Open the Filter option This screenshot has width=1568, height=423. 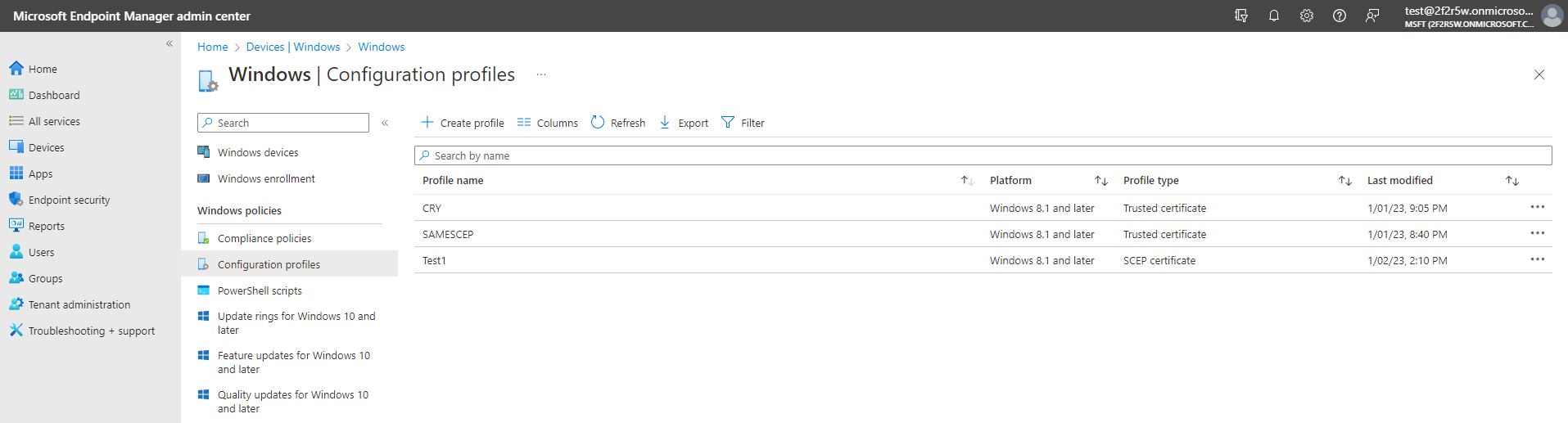pyautogui.click(x=743, y=123)
